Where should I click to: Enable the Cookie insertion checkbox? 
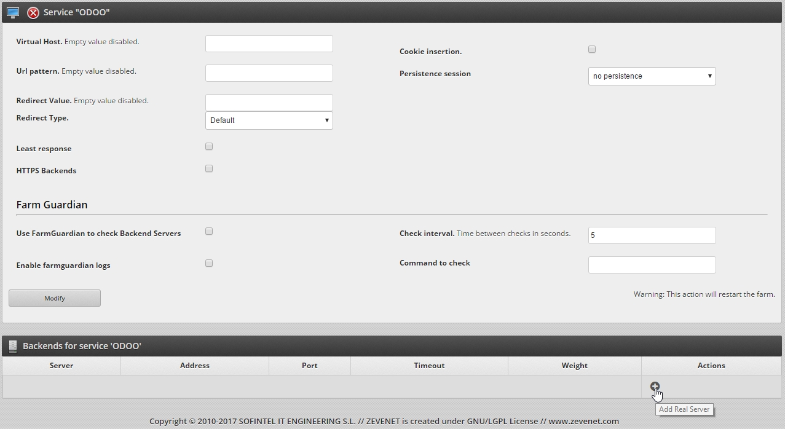[592, 49]
